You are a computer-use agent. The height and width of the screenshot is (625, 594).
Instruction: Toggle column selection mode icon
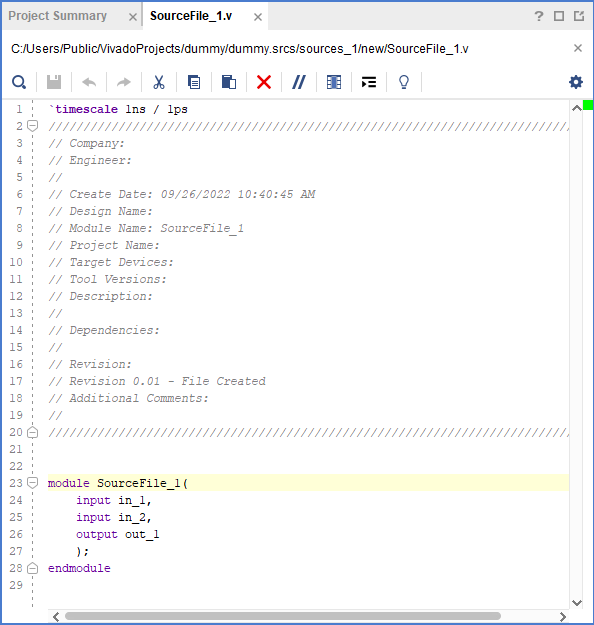(x=334, y=83)
